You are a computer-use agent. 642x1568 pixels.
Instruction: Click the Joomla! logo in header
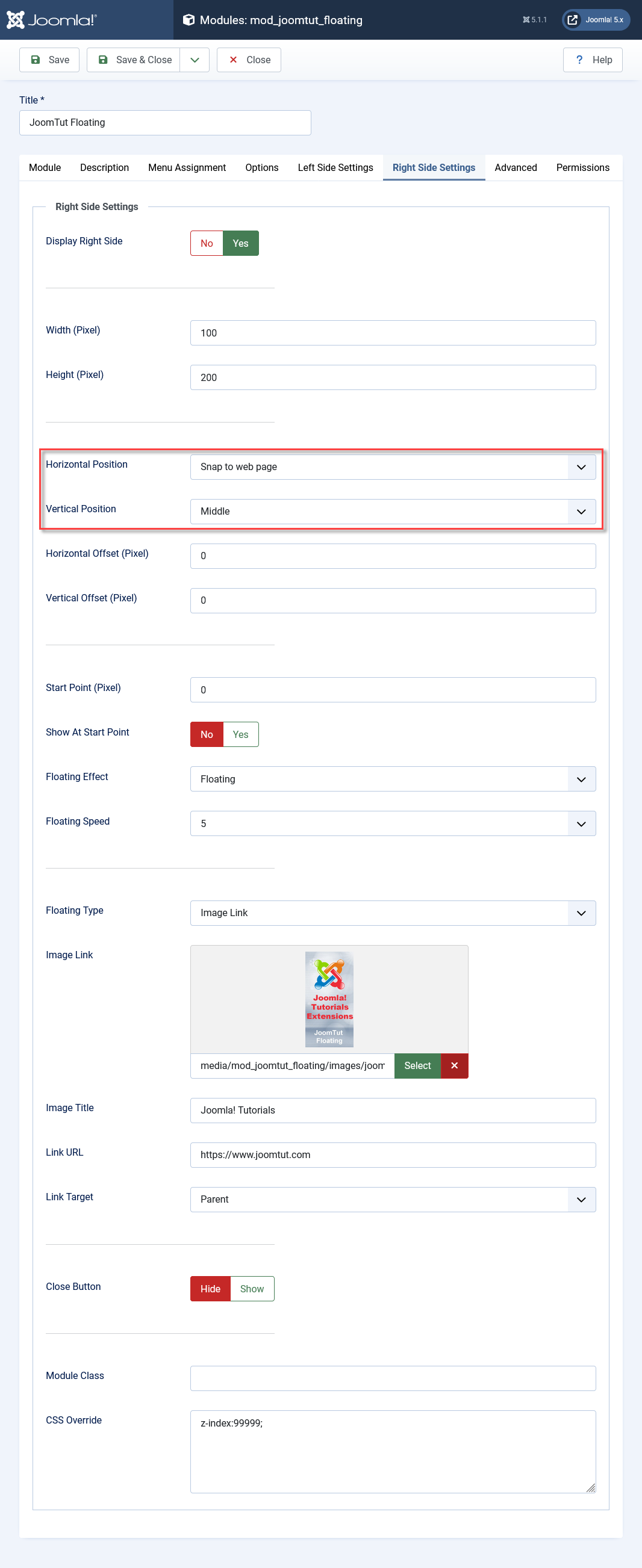pos(51,20)
